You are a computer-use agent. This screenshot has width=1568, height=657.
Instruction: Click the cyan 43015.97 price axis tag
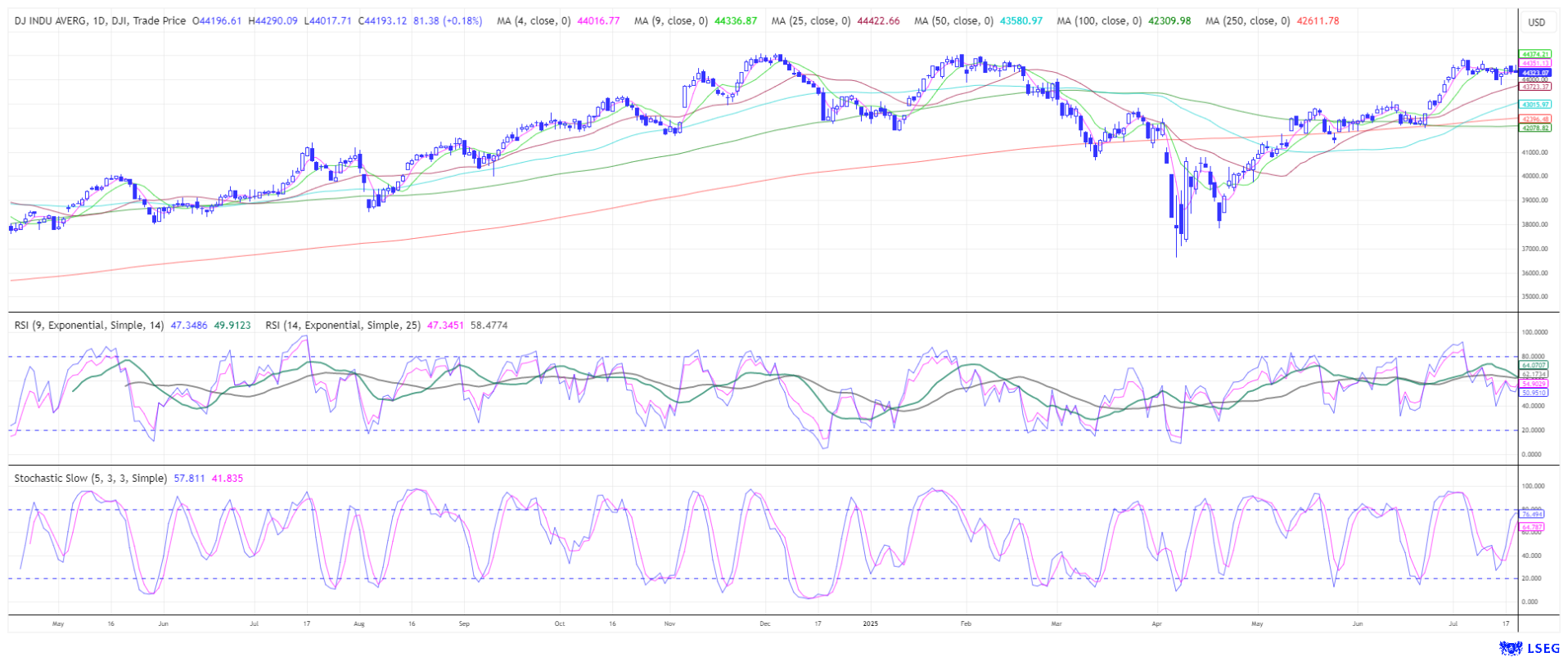1534,105
